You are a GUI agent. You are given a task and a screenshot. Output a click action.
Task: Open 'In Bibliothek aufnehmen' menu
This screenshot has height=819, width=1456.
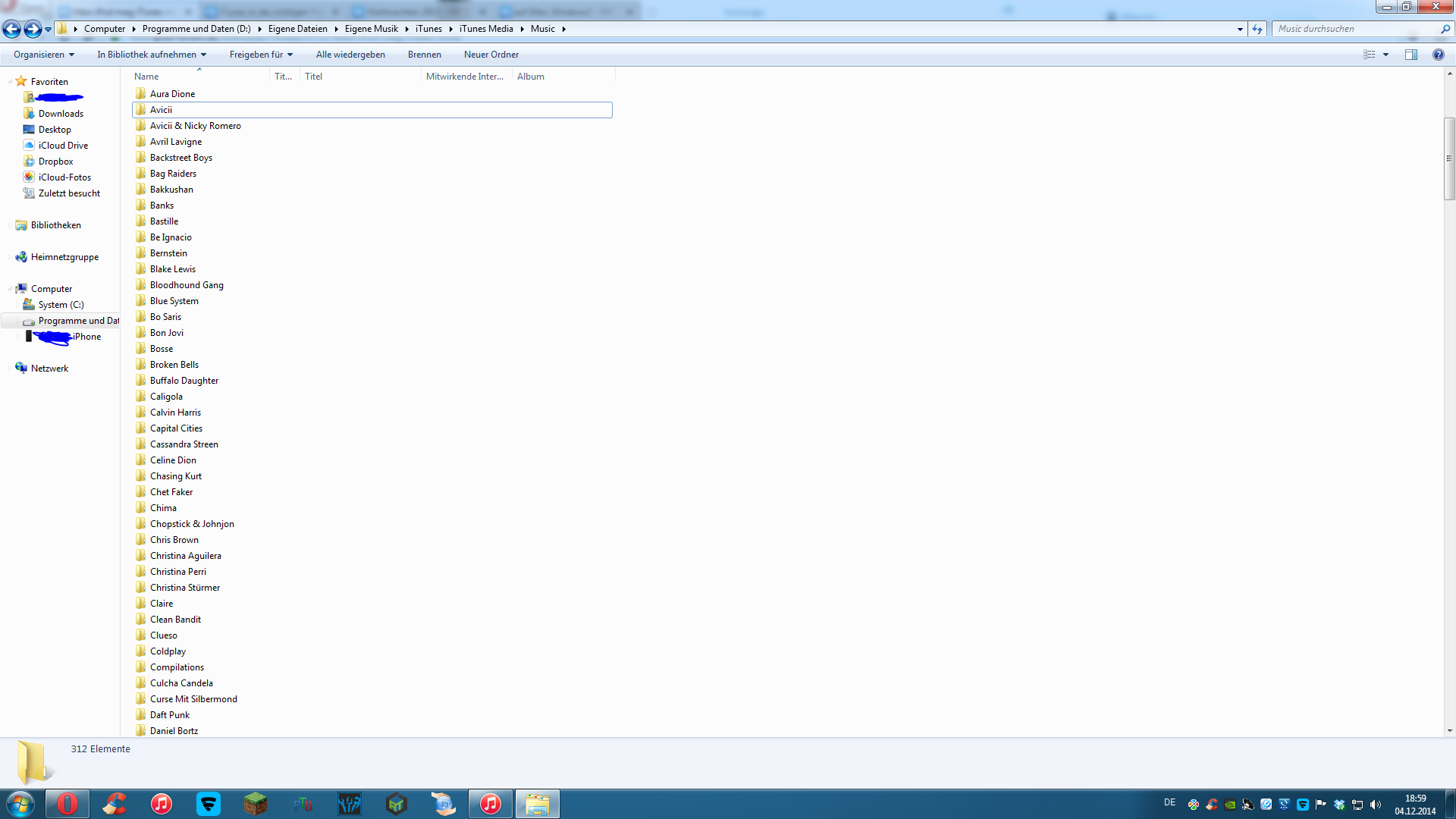152,55
